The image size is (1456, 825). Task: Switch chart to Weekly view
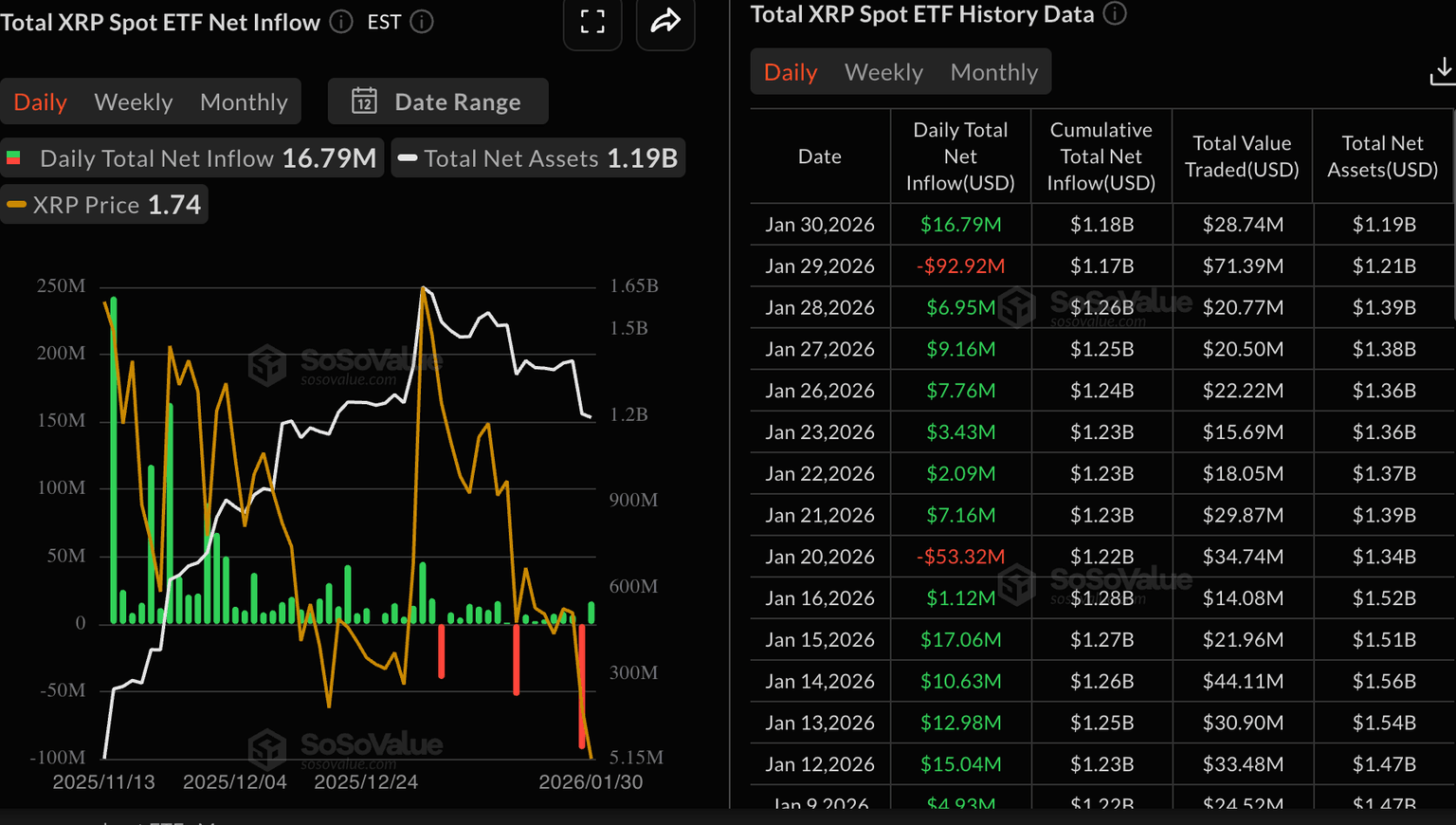(134, 102)
